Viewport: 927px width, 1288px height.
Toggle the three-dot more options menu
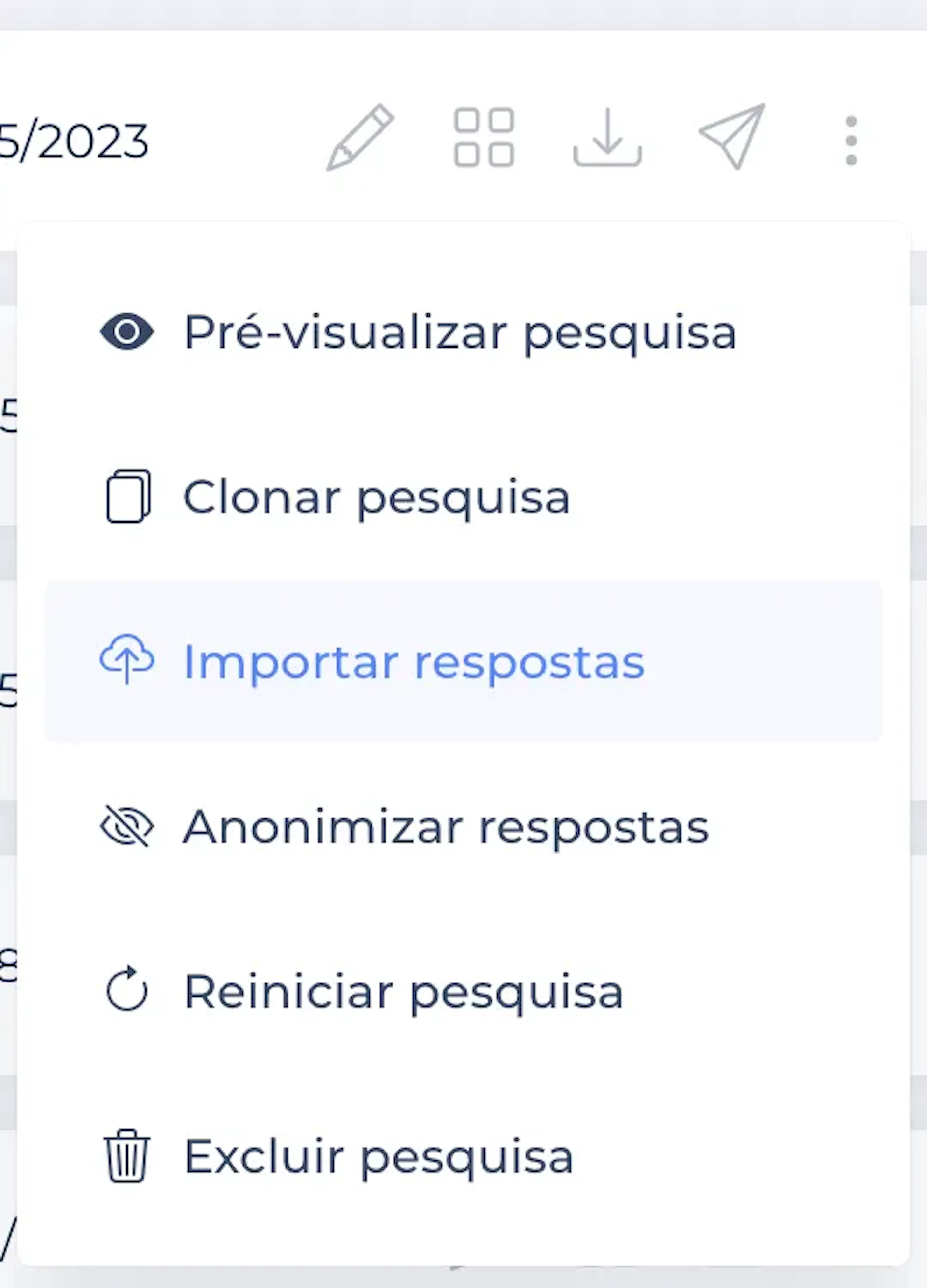pos(851,141)
